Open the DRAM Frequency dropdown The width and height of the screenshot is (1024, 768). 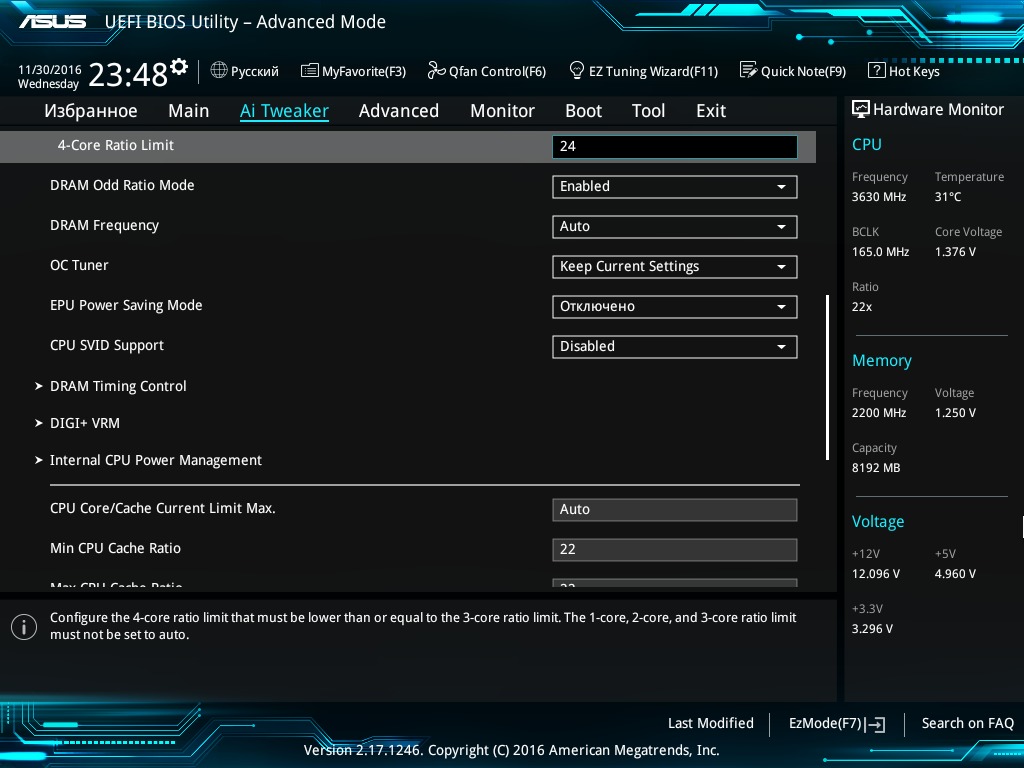pyautogui.click(x=675, y=227)
